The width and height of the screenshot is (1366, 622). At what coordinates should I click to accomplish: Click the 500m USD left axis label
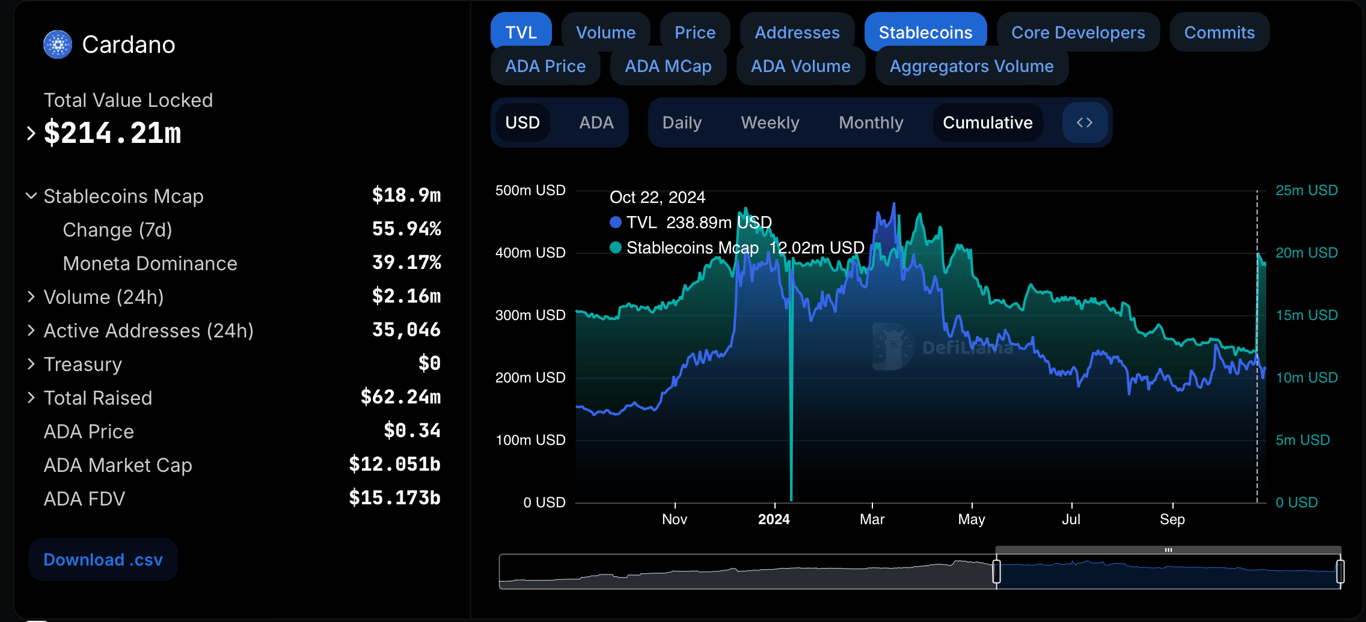coord(531,190)
